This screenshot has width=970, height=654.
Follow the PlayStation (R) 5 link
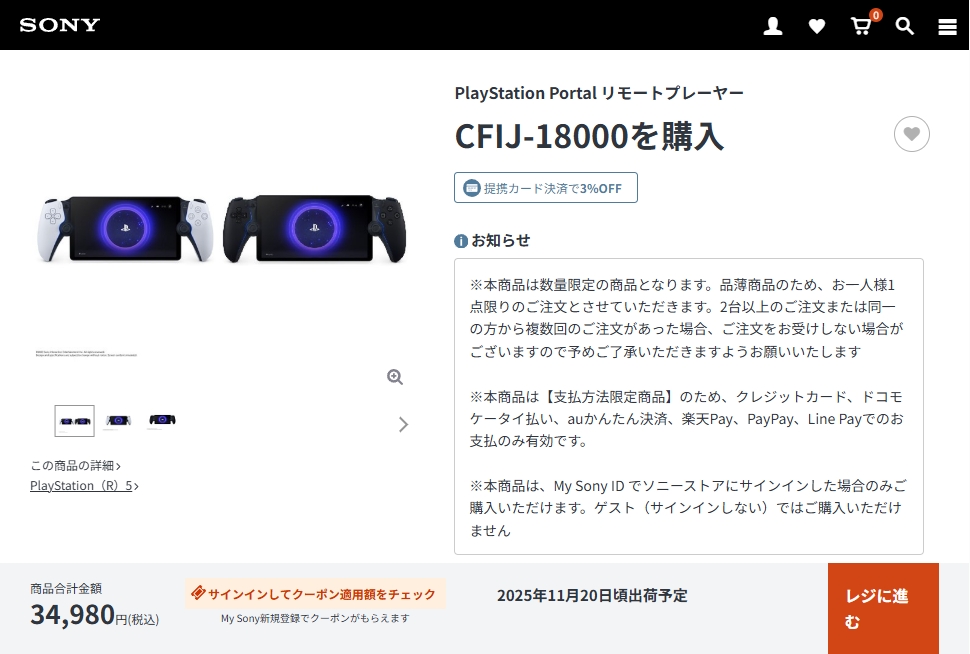coord(84,486)
